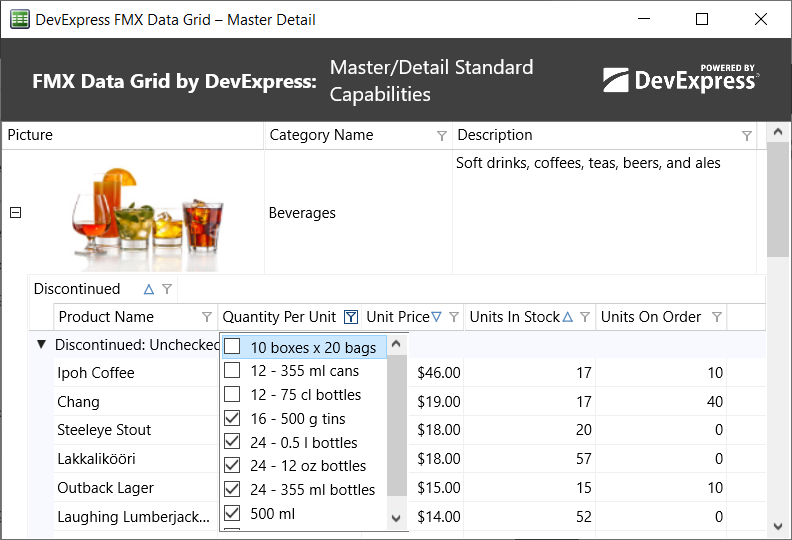Image resolution: width=792 pixels, height=540 pixels.
Task: Click units on order value 40
Action: (715, 402)
